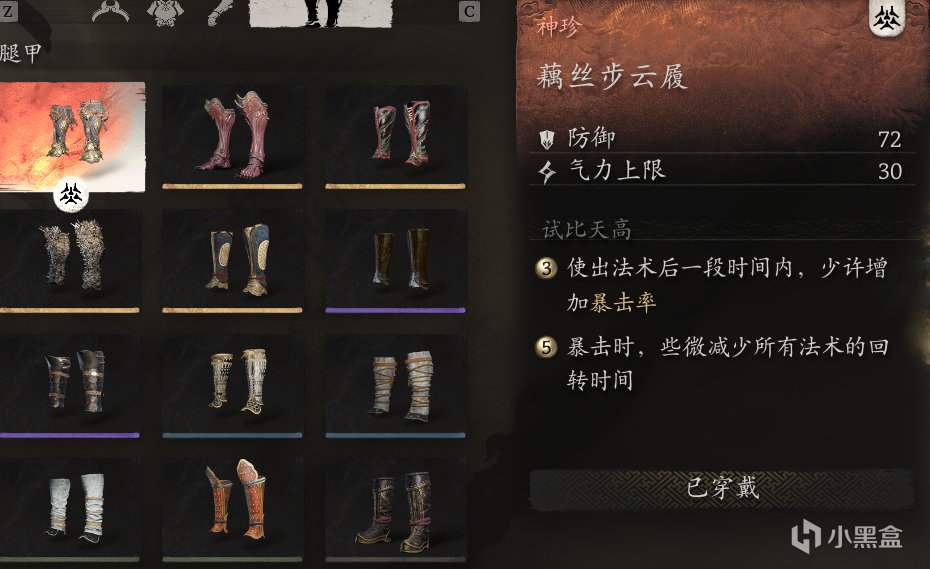This screenshot has height=569, width=930.
Task: Click the set bonus tier 5 icon
Action: pyautogui.click(x=546, y=347)
